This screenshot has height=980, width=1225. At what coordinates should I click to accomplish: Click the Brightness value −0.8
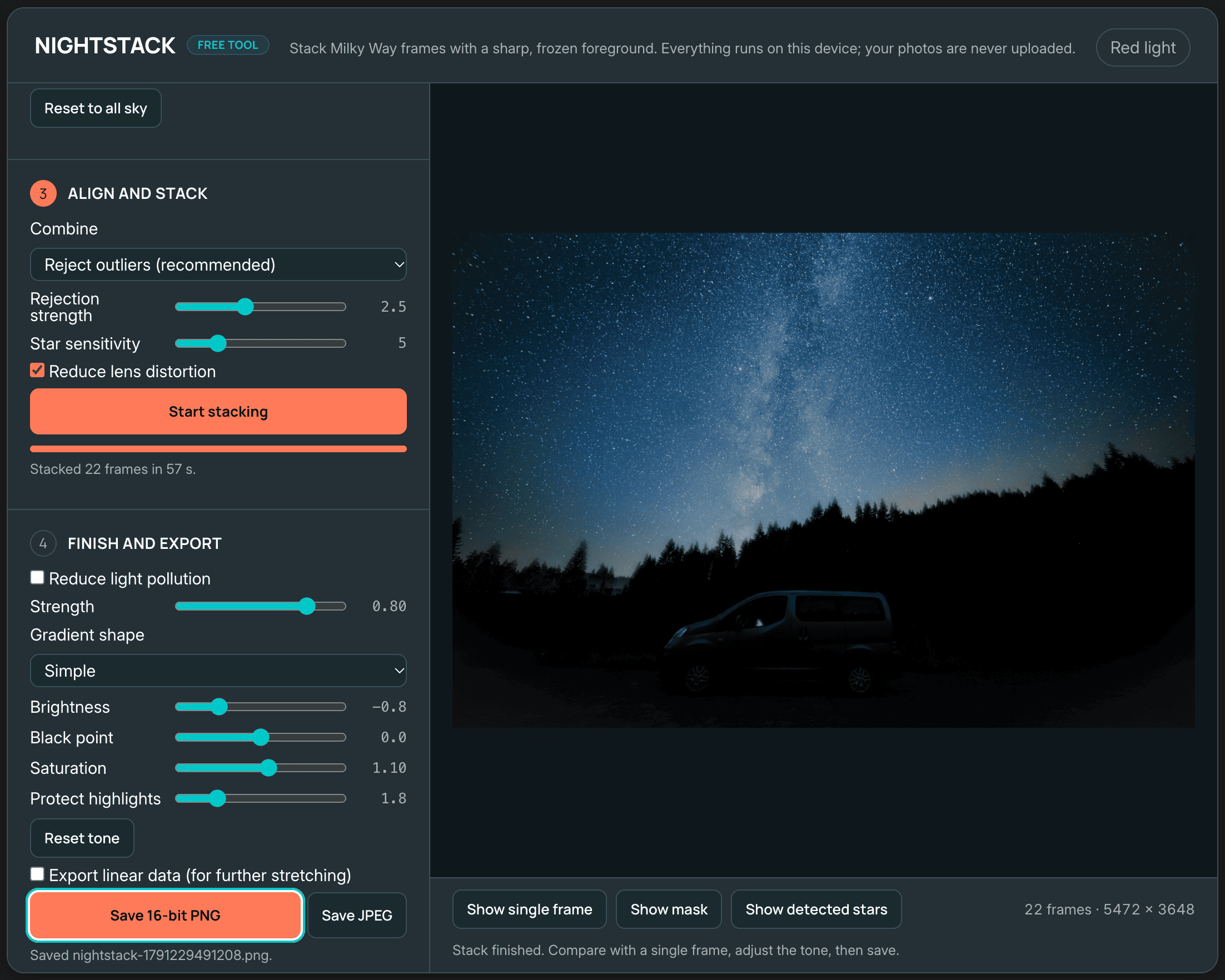(x=389, y=707)
